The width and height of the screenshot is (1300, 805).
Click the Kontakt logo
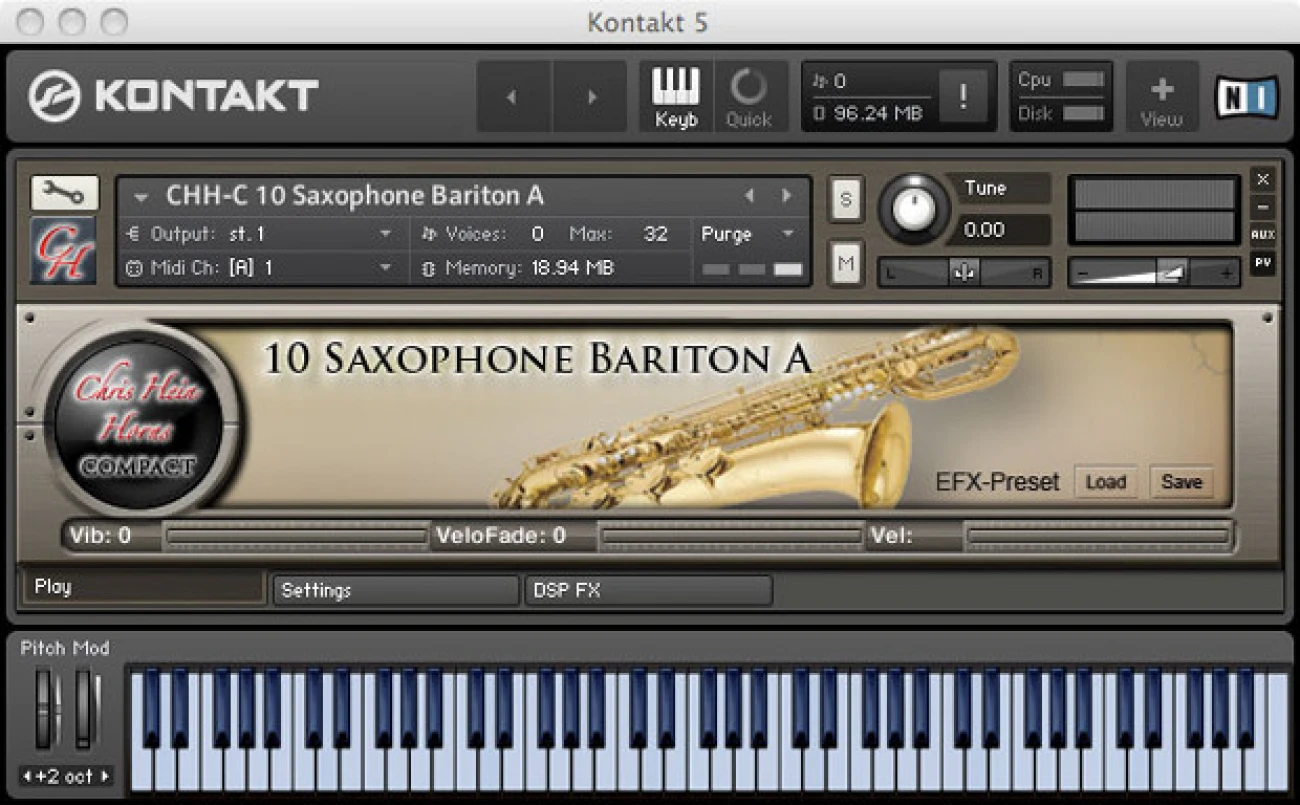(173, 96)
